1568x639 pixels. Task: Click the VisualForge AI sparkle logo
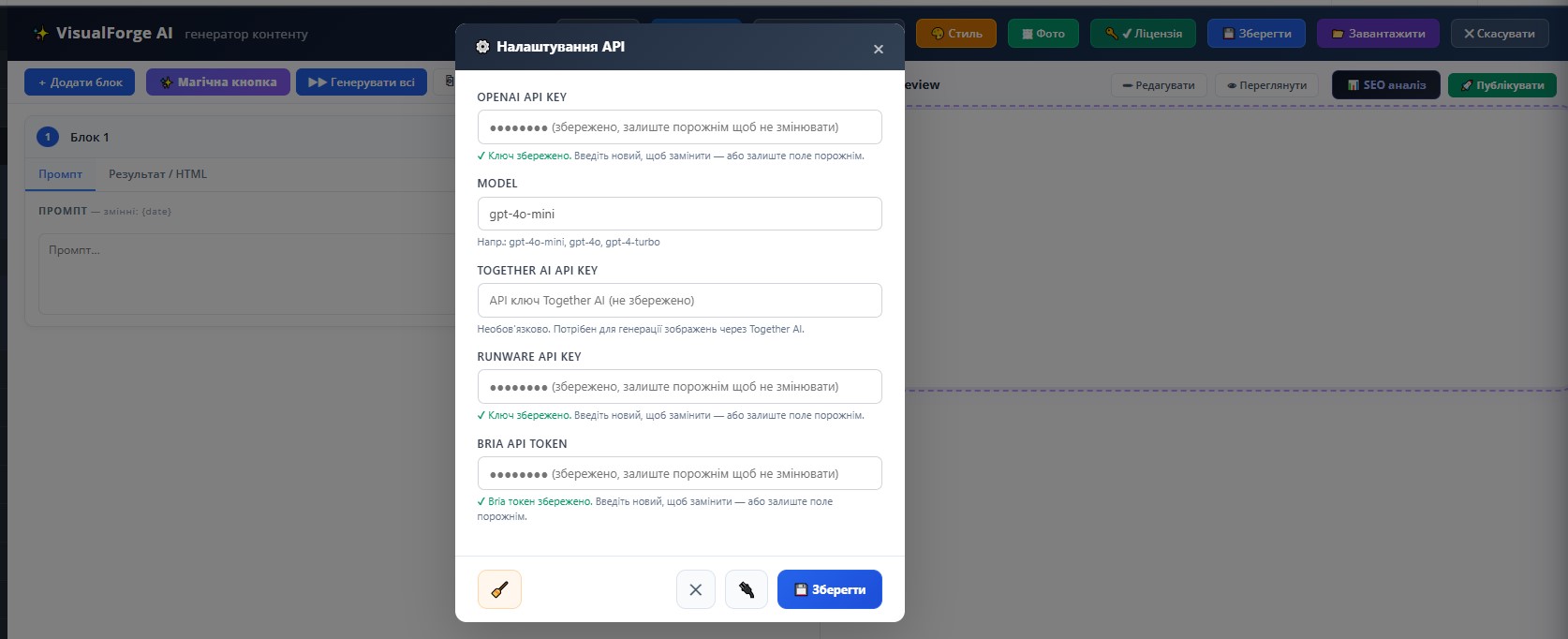(41, 34)
